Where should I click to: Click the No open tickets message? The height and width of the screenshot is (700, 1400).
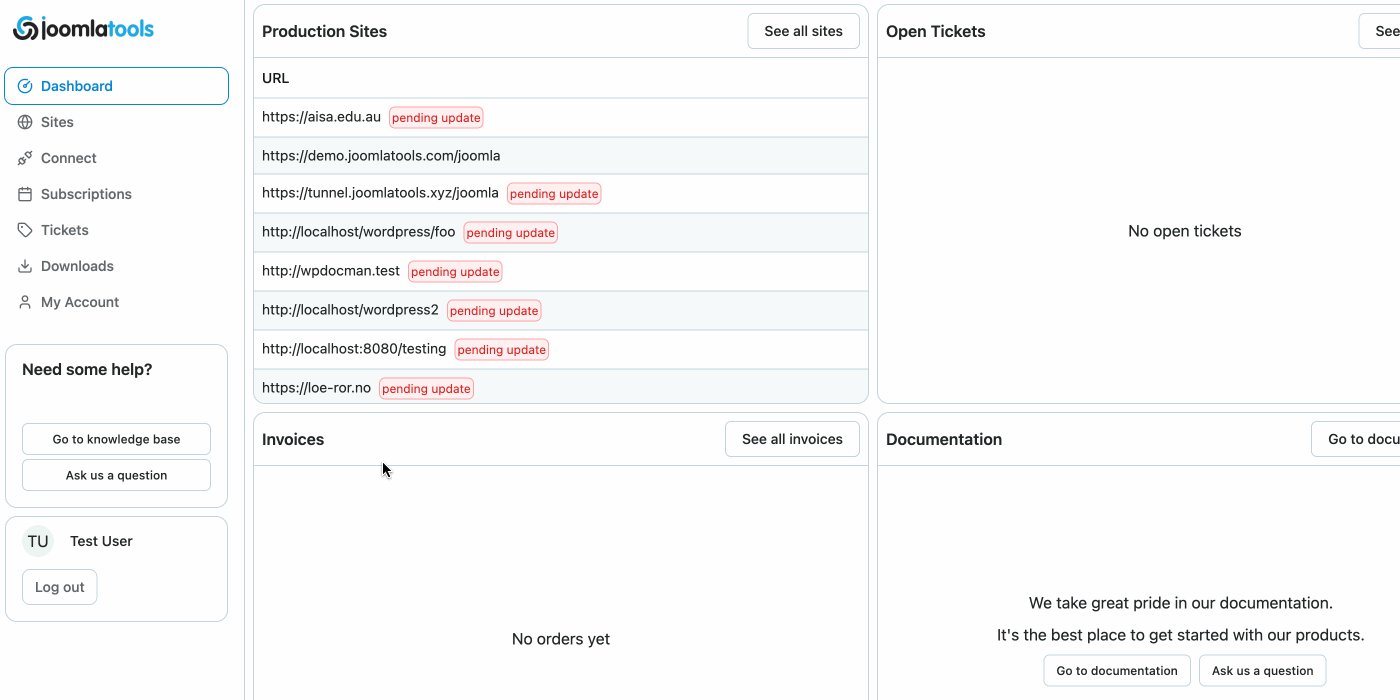1184,231
